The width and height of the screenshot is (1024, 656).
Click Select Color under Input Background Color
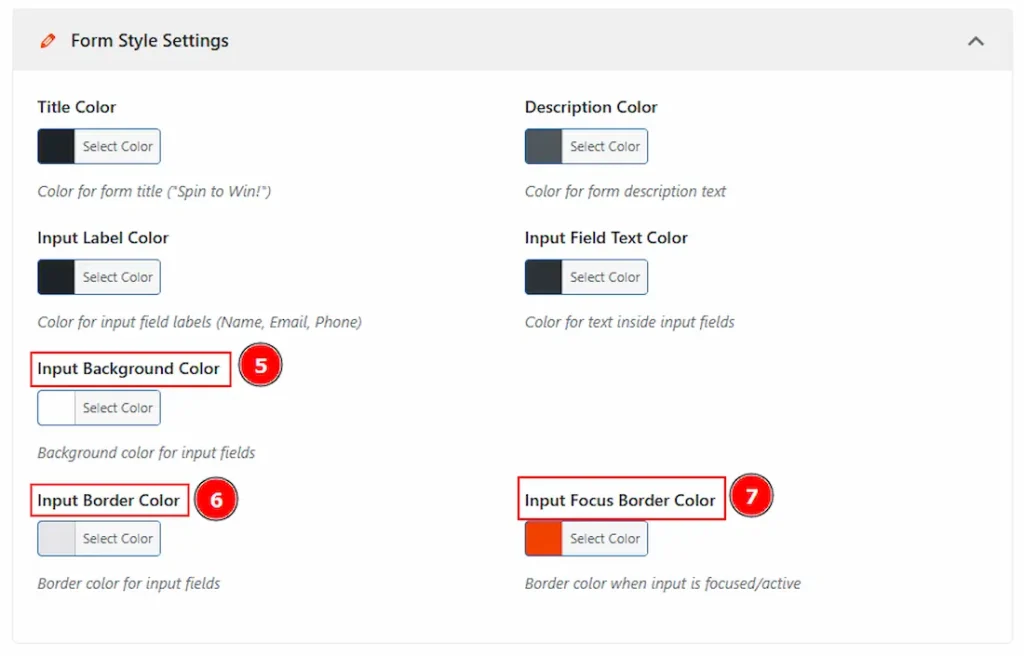coord(117,407)
